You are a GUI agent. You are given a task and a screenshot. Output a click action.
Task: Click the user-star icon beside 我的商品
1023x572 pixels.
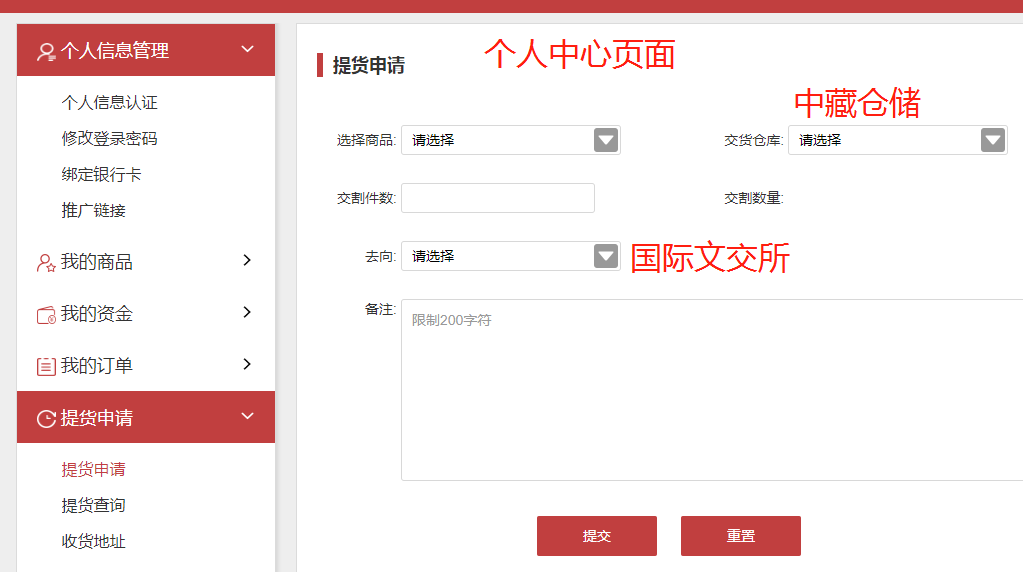click(46, 263)
